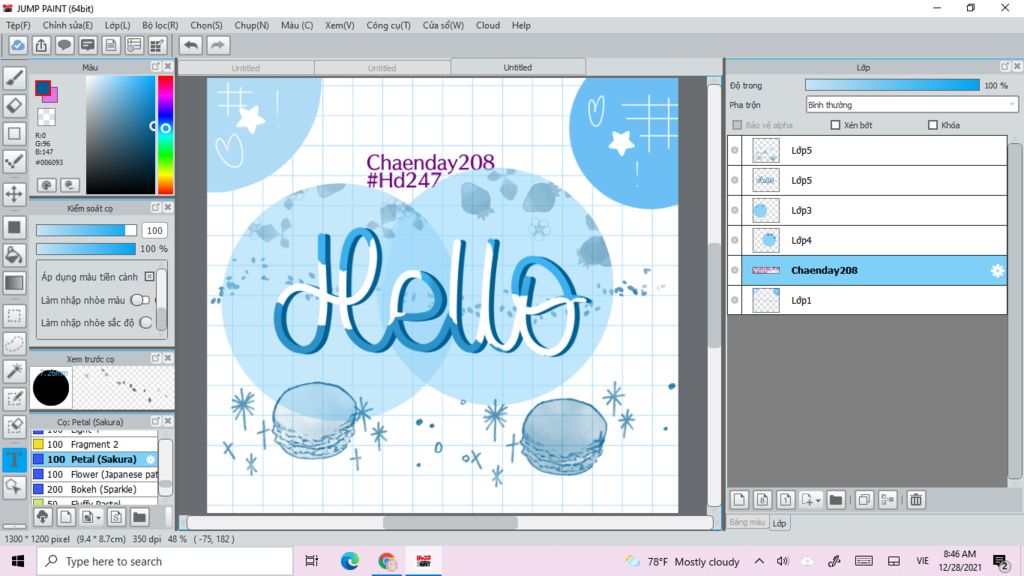Select the Select Pen tool

point(14,398)
